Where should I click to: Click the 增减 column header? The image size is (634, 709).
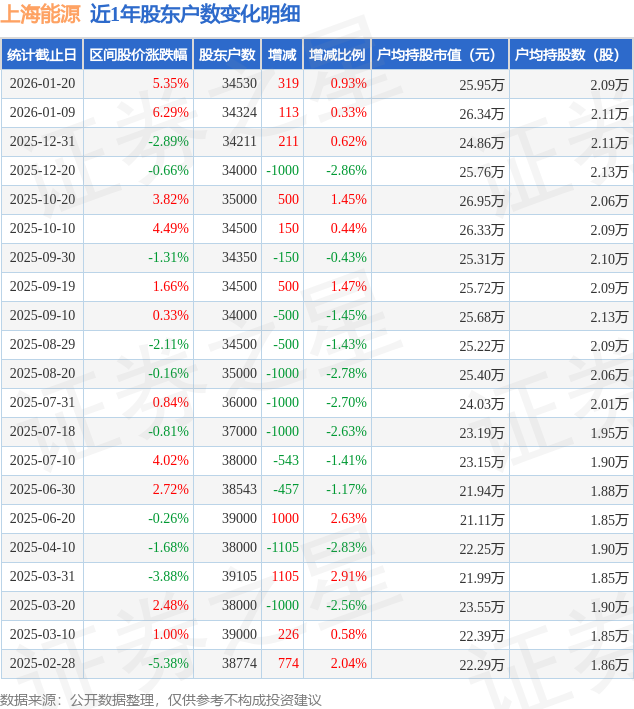283,55
